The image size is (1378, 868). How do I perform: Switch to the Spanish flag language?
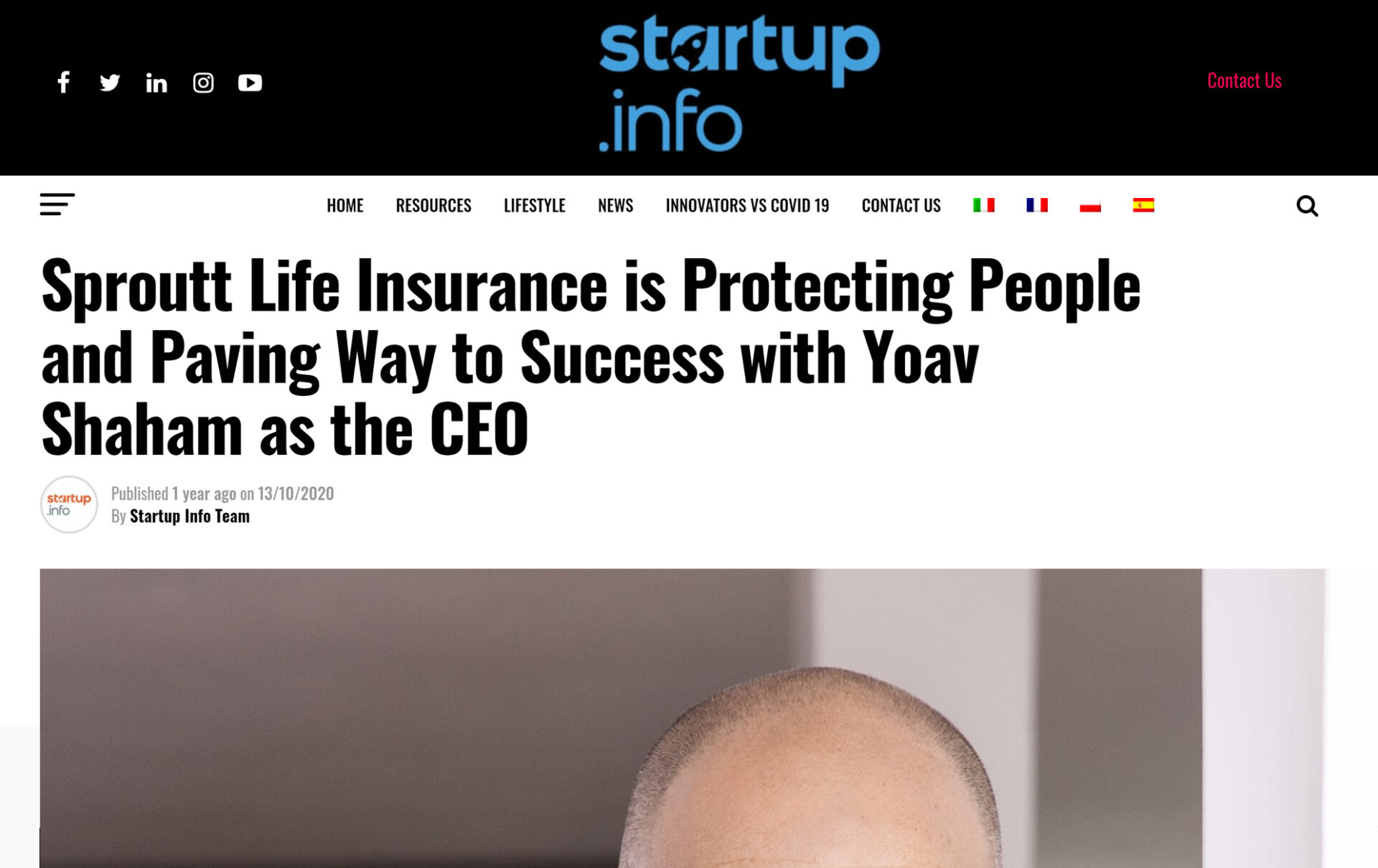click(x=1143, y=205)
